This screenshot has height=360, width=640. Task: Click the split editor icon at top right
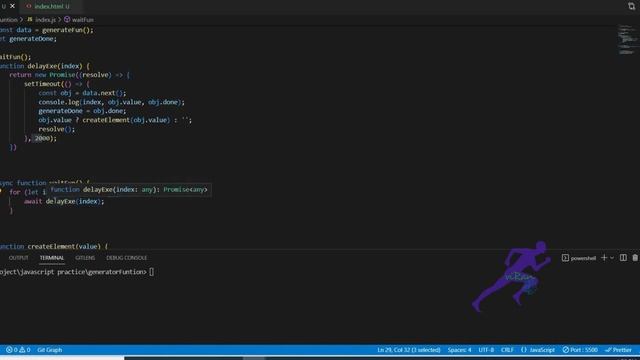(x=631, y=6)
